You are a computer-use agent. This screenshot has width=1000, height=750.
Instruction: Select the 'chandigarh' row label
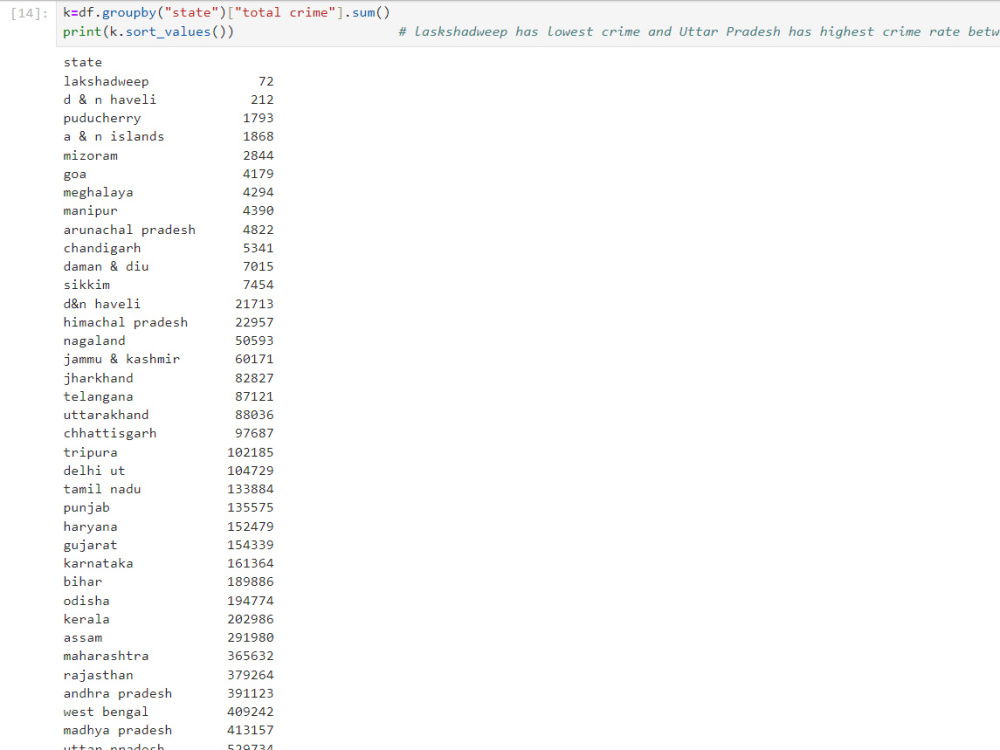(102, 248)
